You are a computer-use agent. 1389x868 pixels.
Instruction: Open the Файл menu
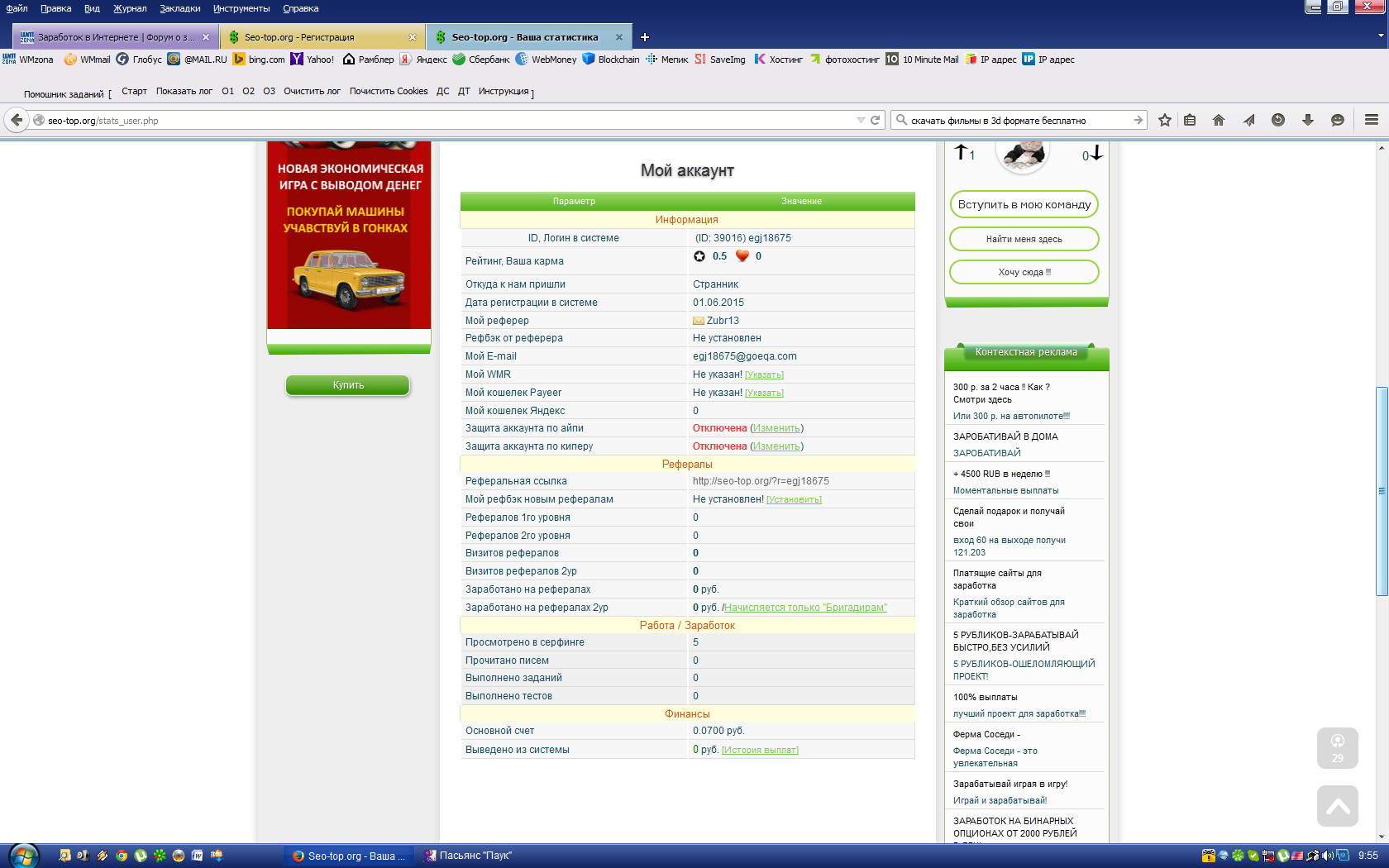point(17,8)
